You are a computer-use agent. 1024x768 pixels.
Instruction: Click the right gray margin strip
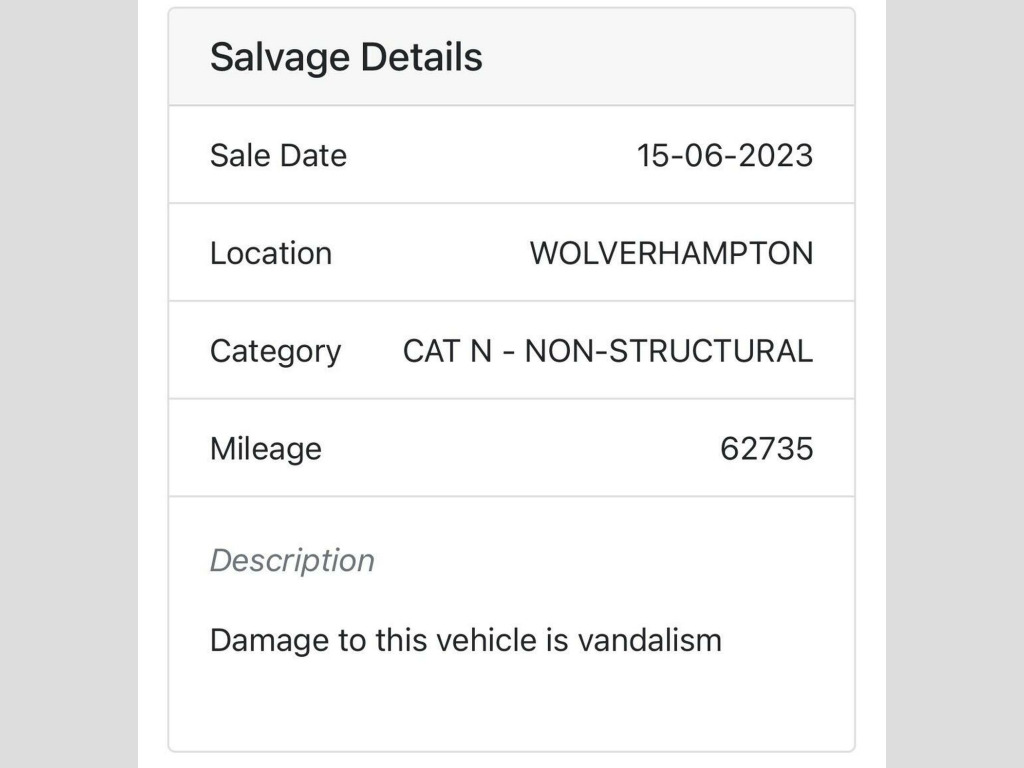coord(954,384)
